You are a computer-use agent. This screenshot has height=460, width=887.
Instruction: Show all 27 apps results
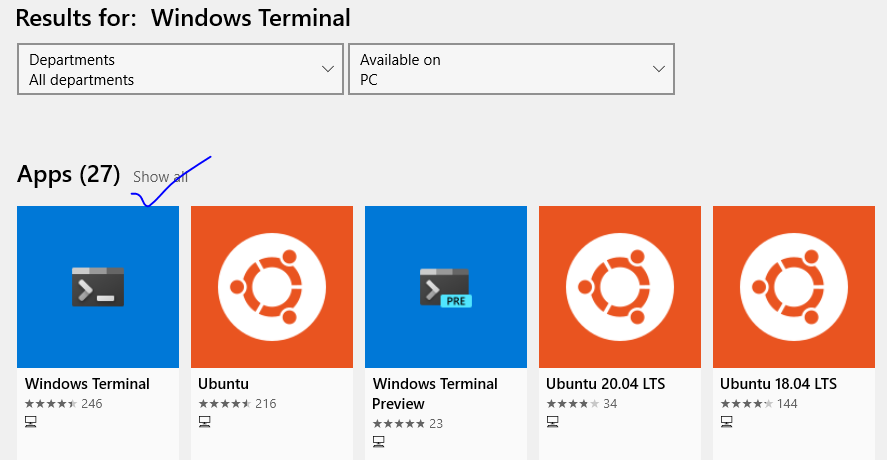click(160, 177)
